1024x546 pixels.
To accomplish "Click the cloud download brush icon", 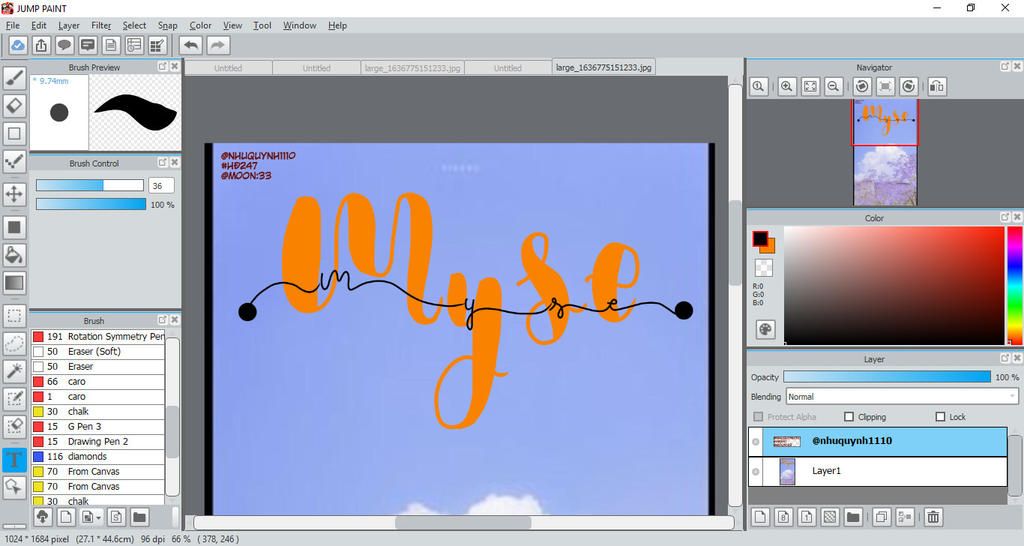I will pyautogui.click(x=42, y=517).
